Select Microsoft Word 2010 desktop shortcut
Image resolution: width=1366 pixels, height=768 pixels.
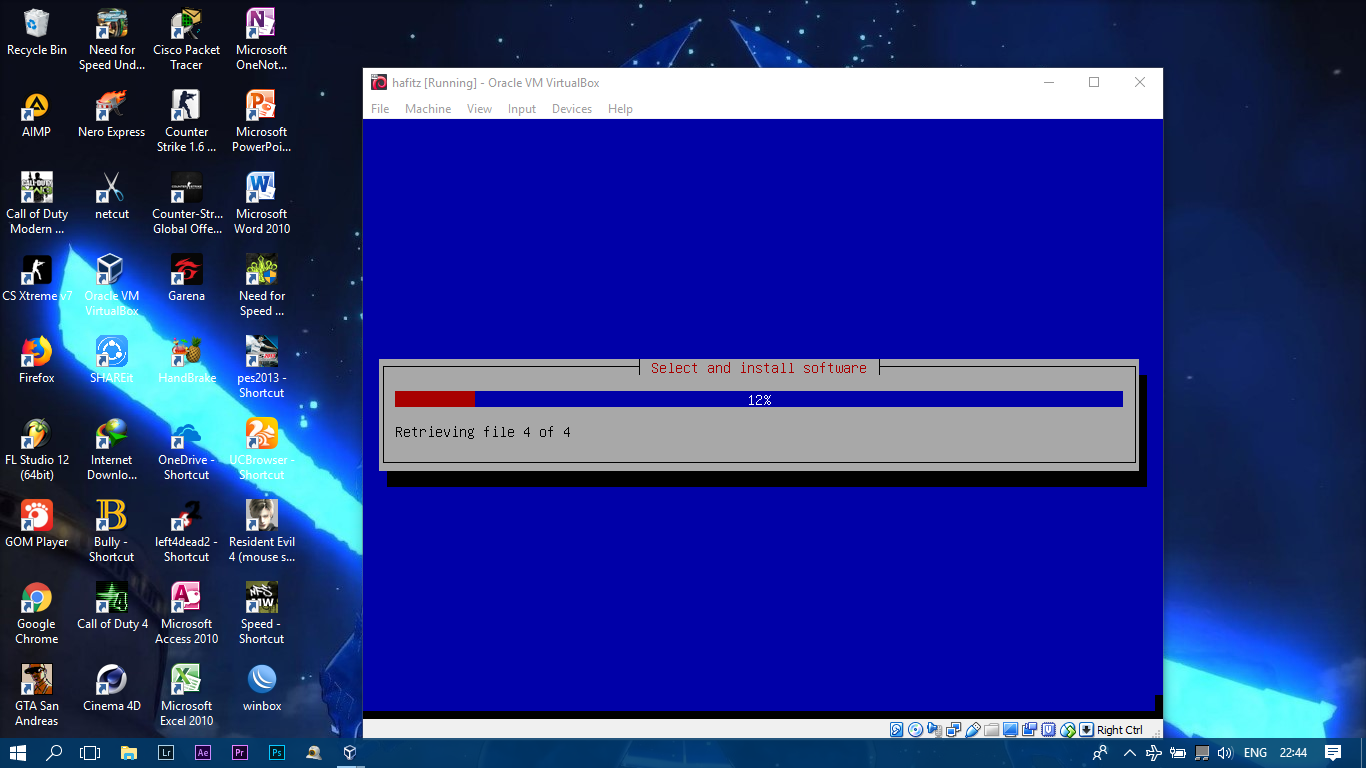262,204
